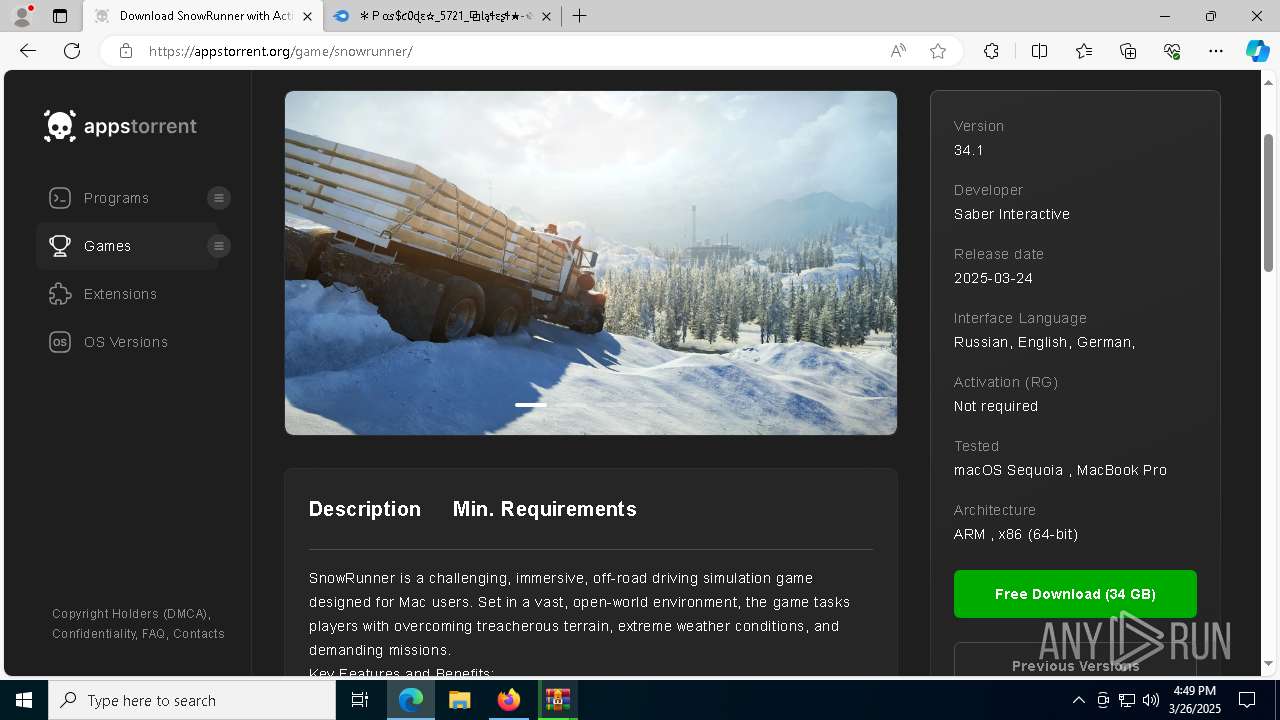Open the OS Versions icon
Image resolution: width=1280 pixels, height=720 pixels.
pyautogui.click(x=60, y=342)
